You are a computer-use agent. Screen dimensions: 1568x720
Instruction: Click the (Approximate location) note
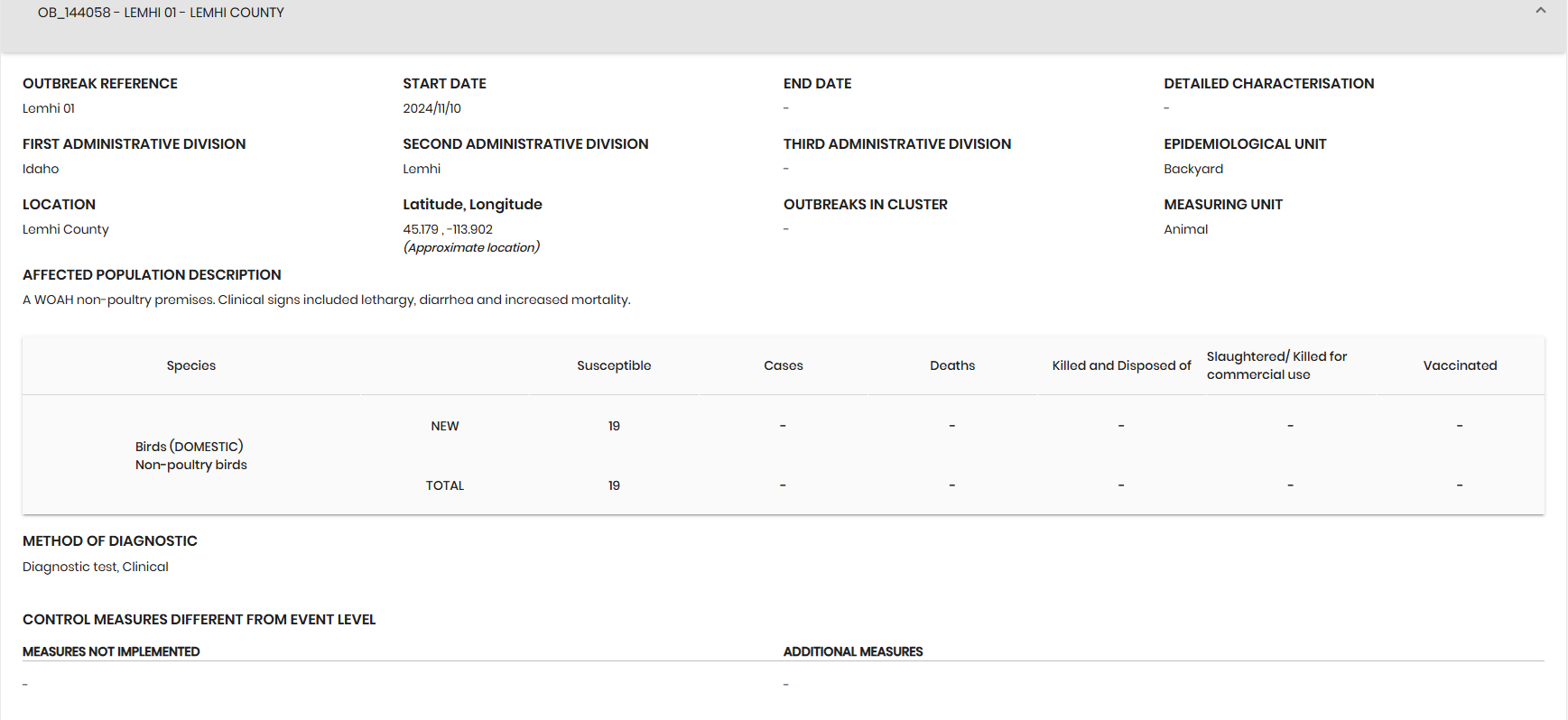(471, 247)
